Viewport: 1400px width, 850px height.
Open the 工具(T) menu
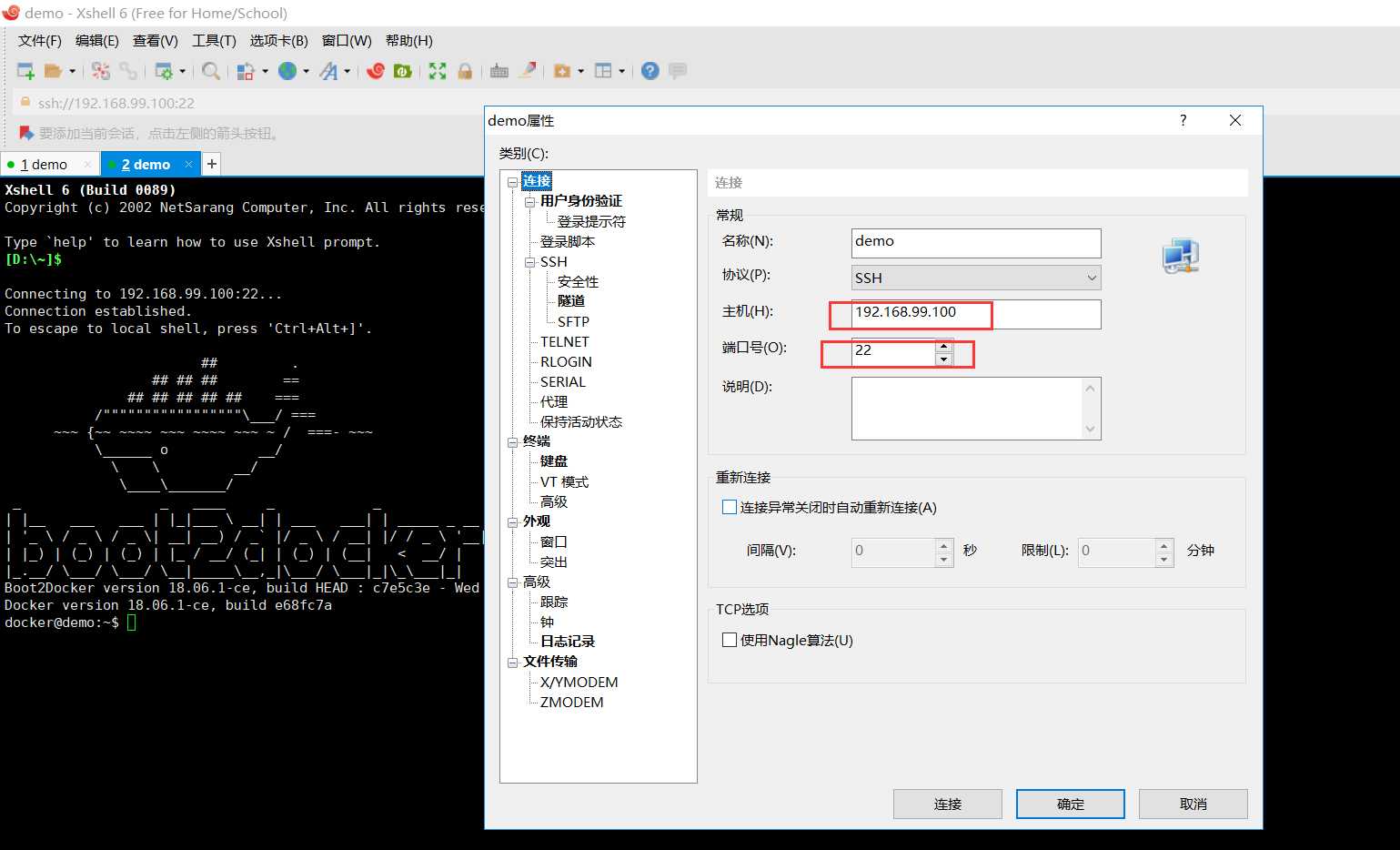point(214,41)
